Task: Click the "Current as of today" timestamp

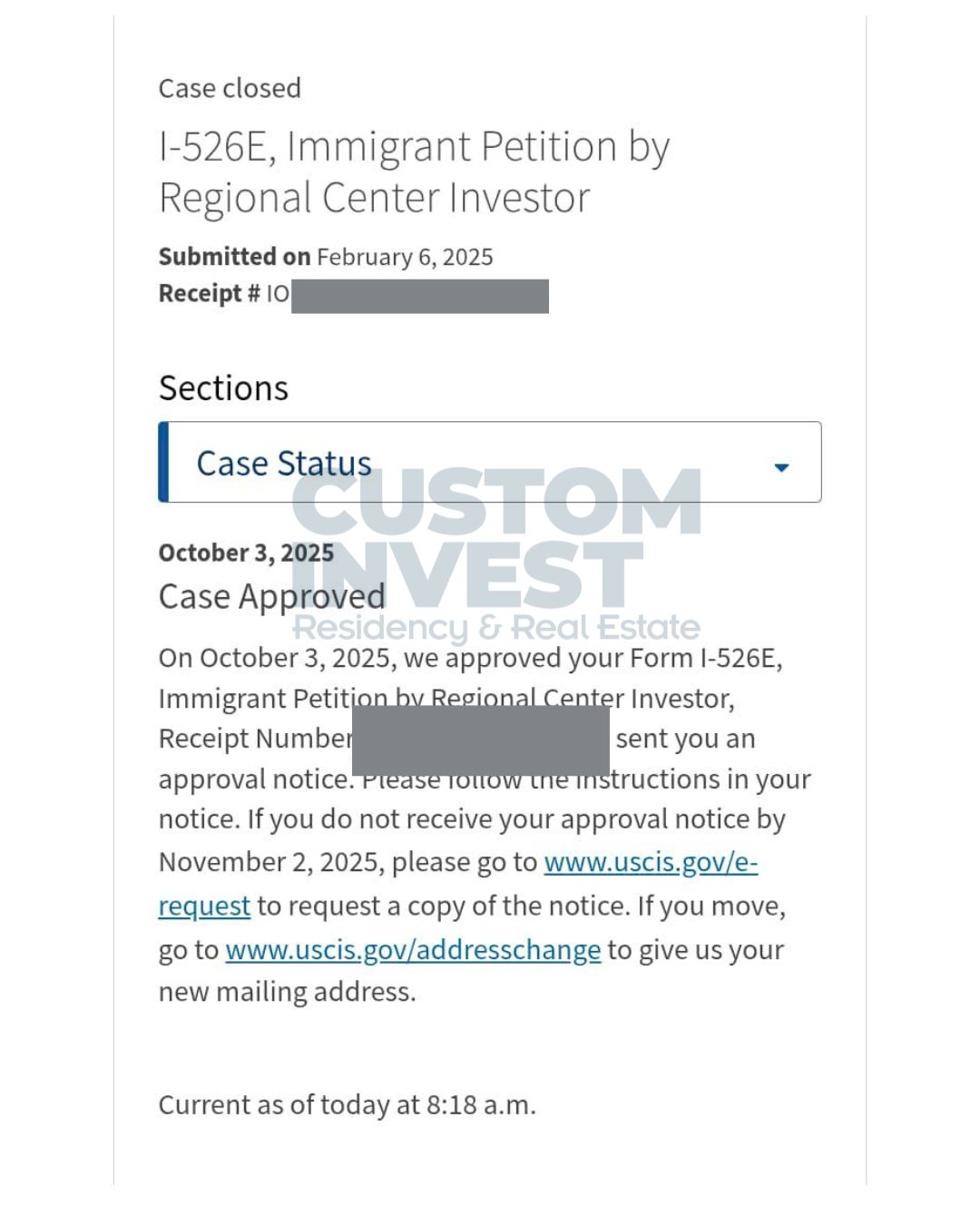Action: click(347, 1104)
